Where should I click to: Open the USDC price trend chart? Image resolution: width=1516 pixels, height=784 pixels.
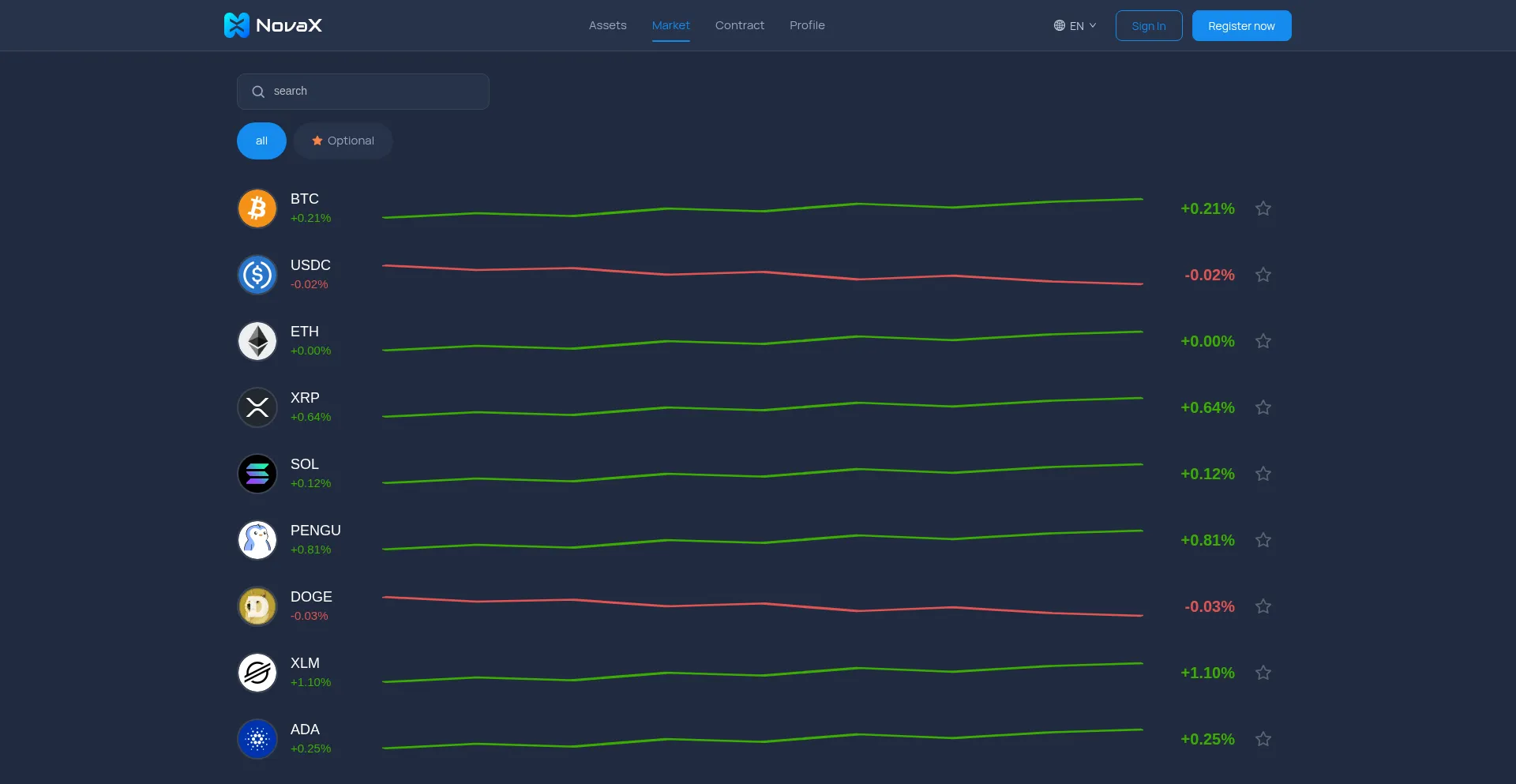(x=763, y=275)
